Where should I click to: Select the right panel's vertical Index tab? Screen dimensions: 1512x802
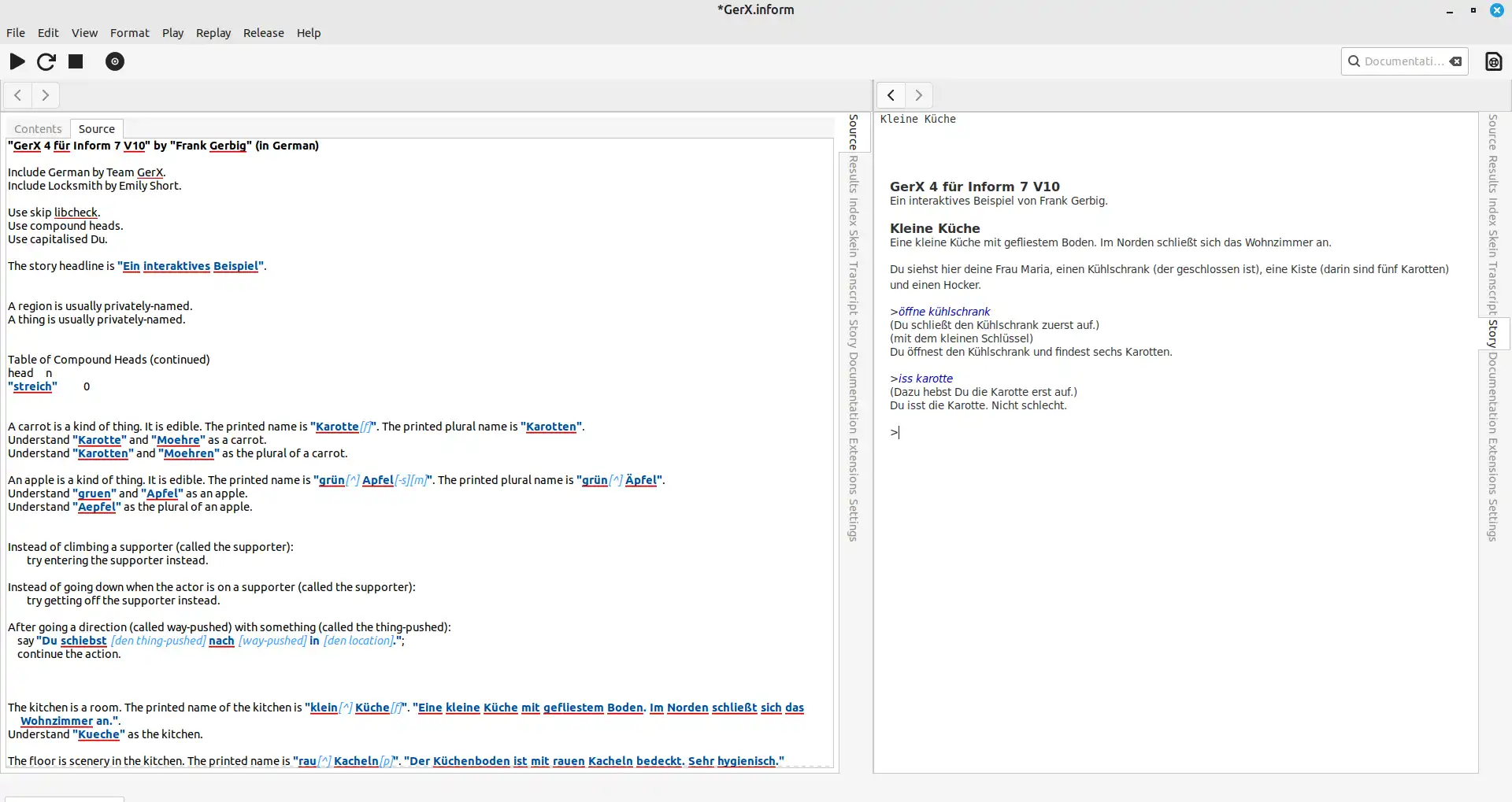pos(1493,212)
